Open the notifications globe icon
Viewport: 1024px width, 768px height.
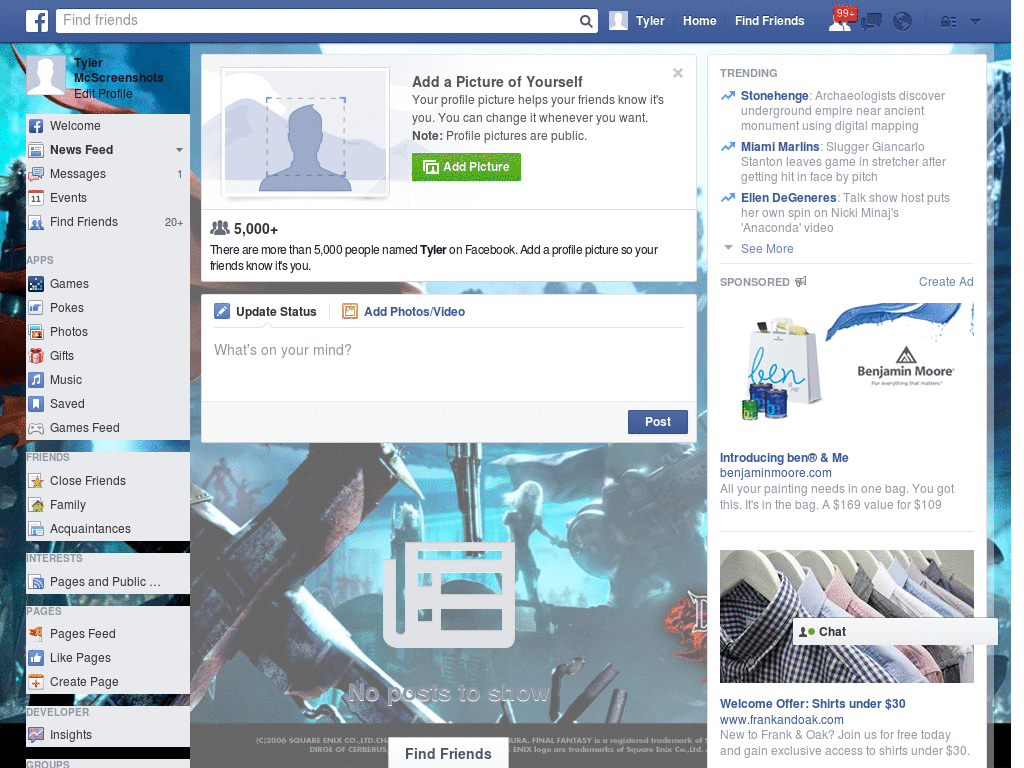tap(902, 22)
